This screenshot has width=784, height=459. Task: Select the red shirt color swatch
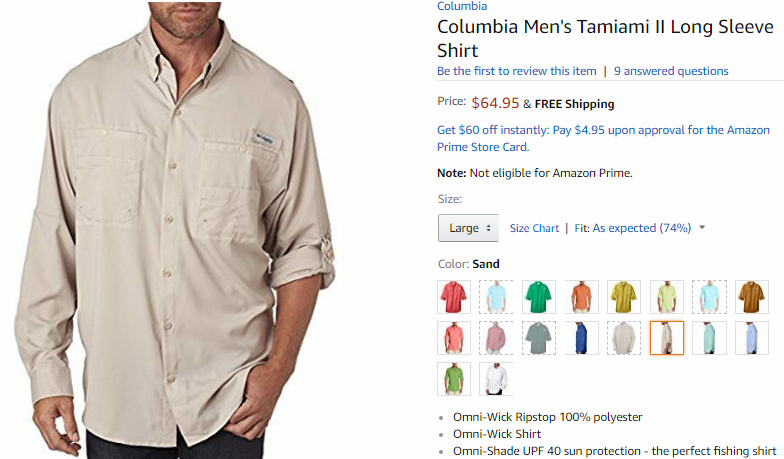454,297
